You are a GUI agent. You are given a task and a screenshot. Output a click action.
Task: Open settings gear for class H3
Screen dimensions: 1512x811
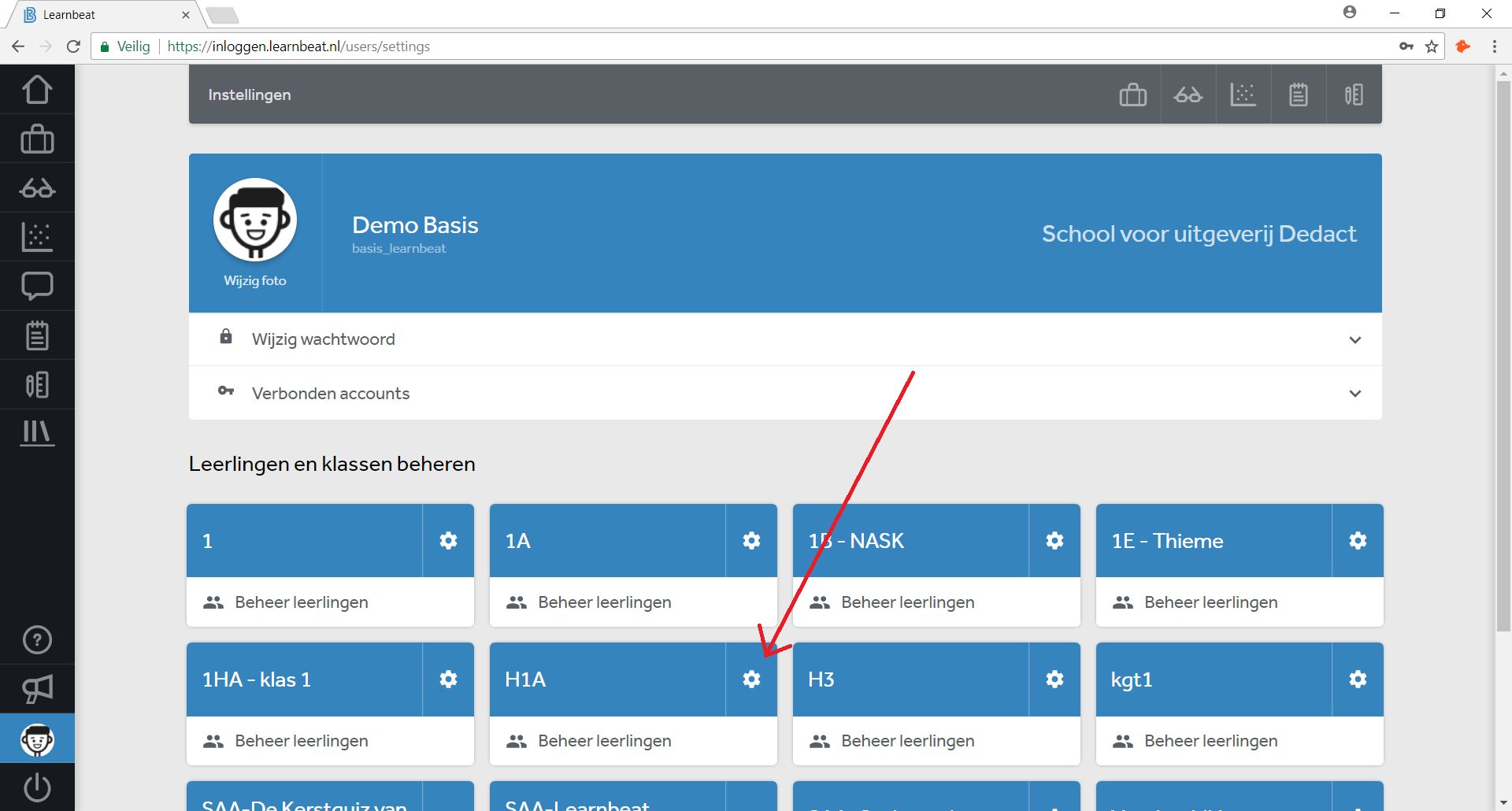(1054, 680)
